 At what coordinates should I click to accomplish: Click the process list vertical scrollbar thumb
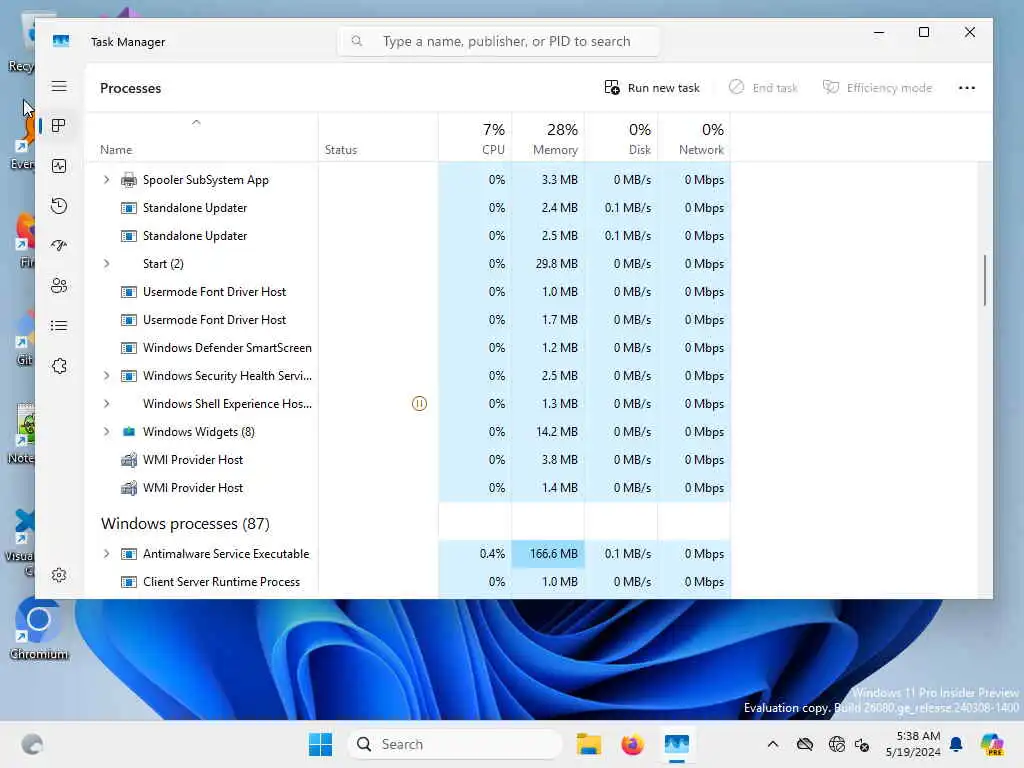[985, 280]
